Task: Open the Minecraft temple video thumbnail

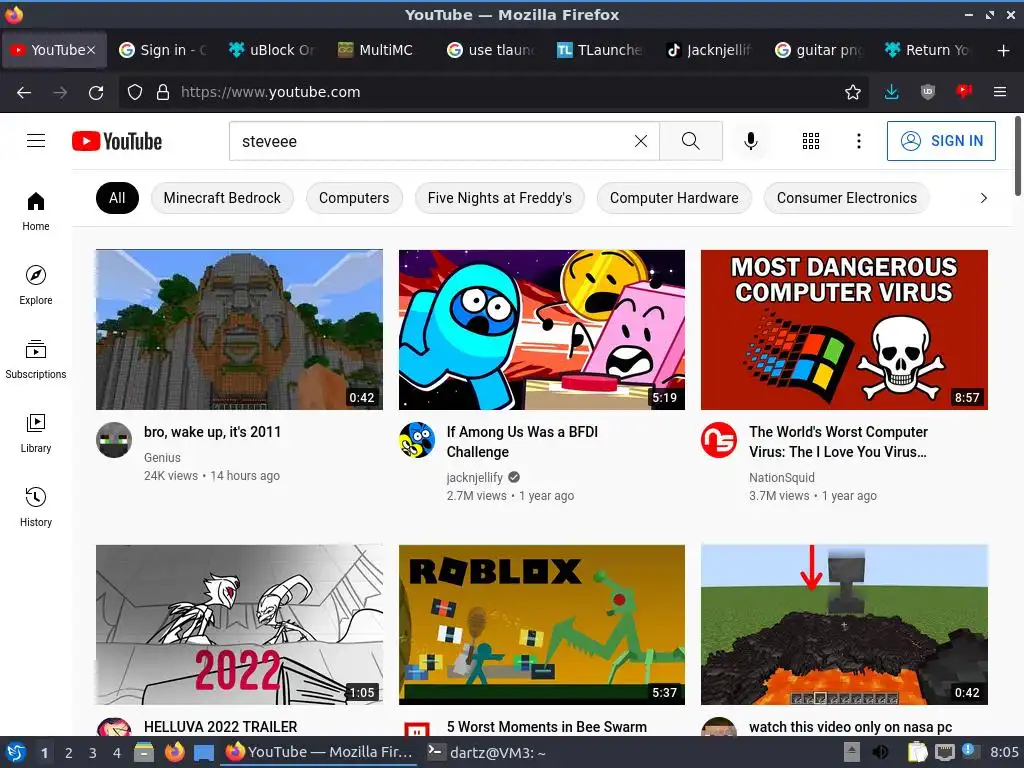Action: coord(239,330)
